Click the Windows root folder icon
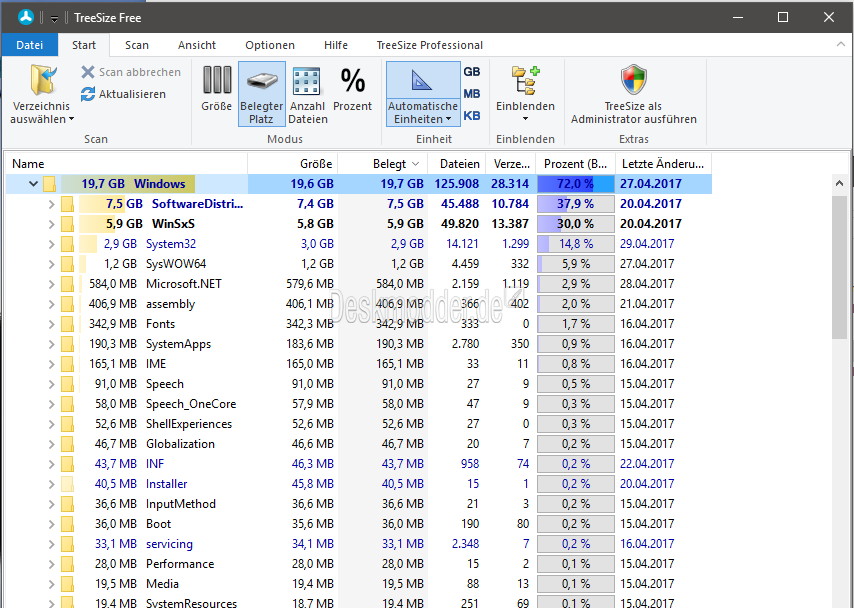Image resolution: width=854 pixels, height=608 pixels. click(49, 184)
